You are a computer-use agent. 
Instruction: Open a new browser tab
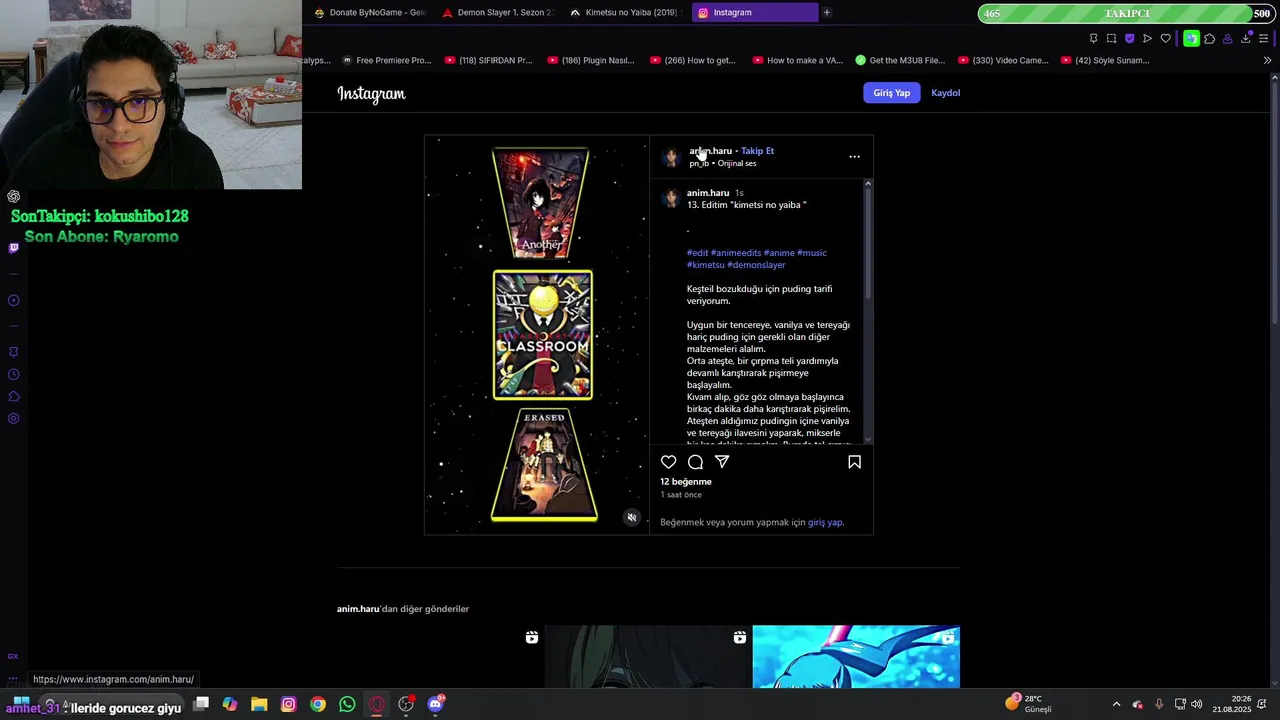[x=826, y=12]
